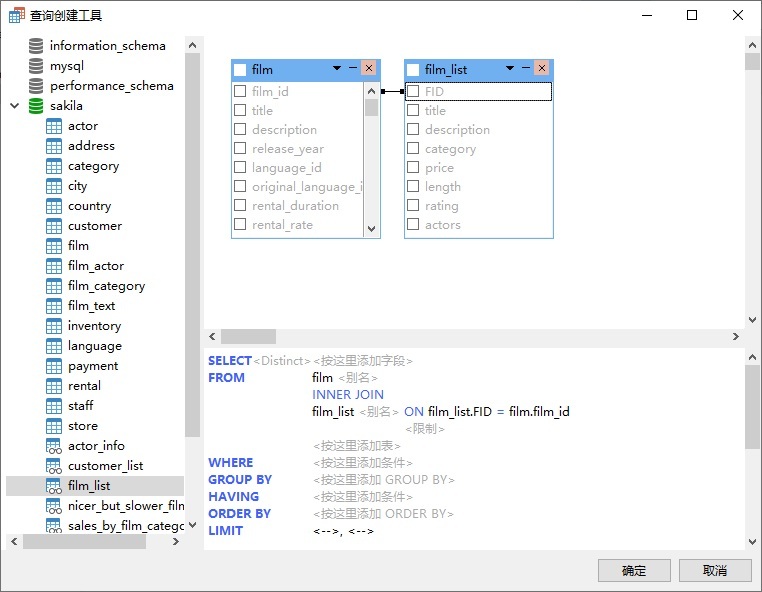Click the performance_schema database icon

pos(36,86)
